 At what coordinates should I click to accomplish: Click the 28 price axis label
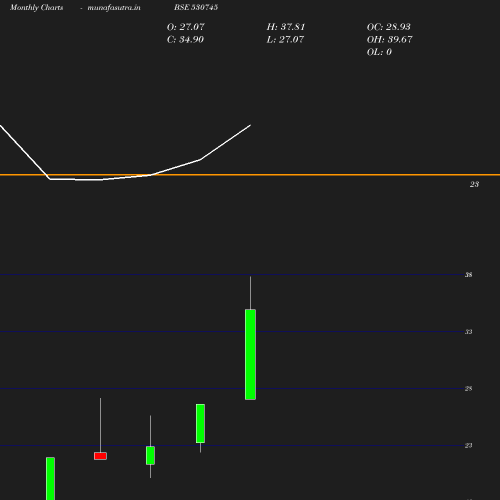[468, 388]
